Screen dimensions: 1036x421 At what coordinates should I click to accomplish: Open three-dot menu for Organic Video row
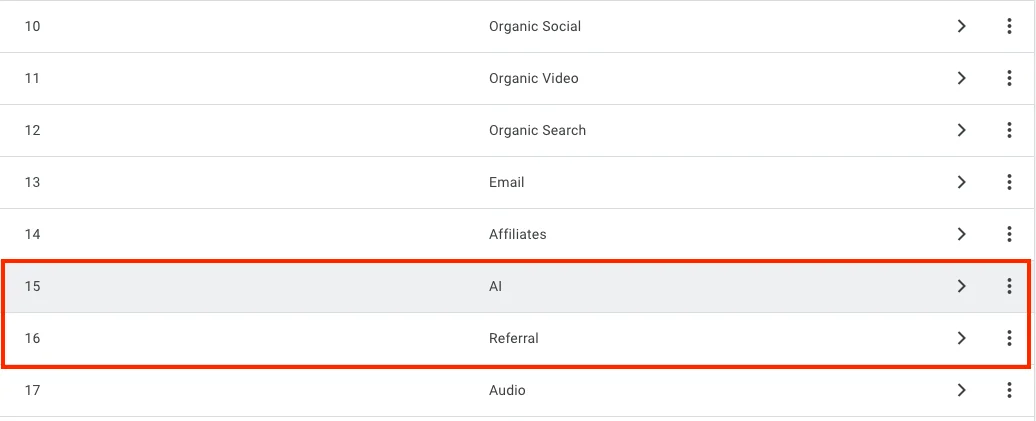click(x=1009, y=78)
